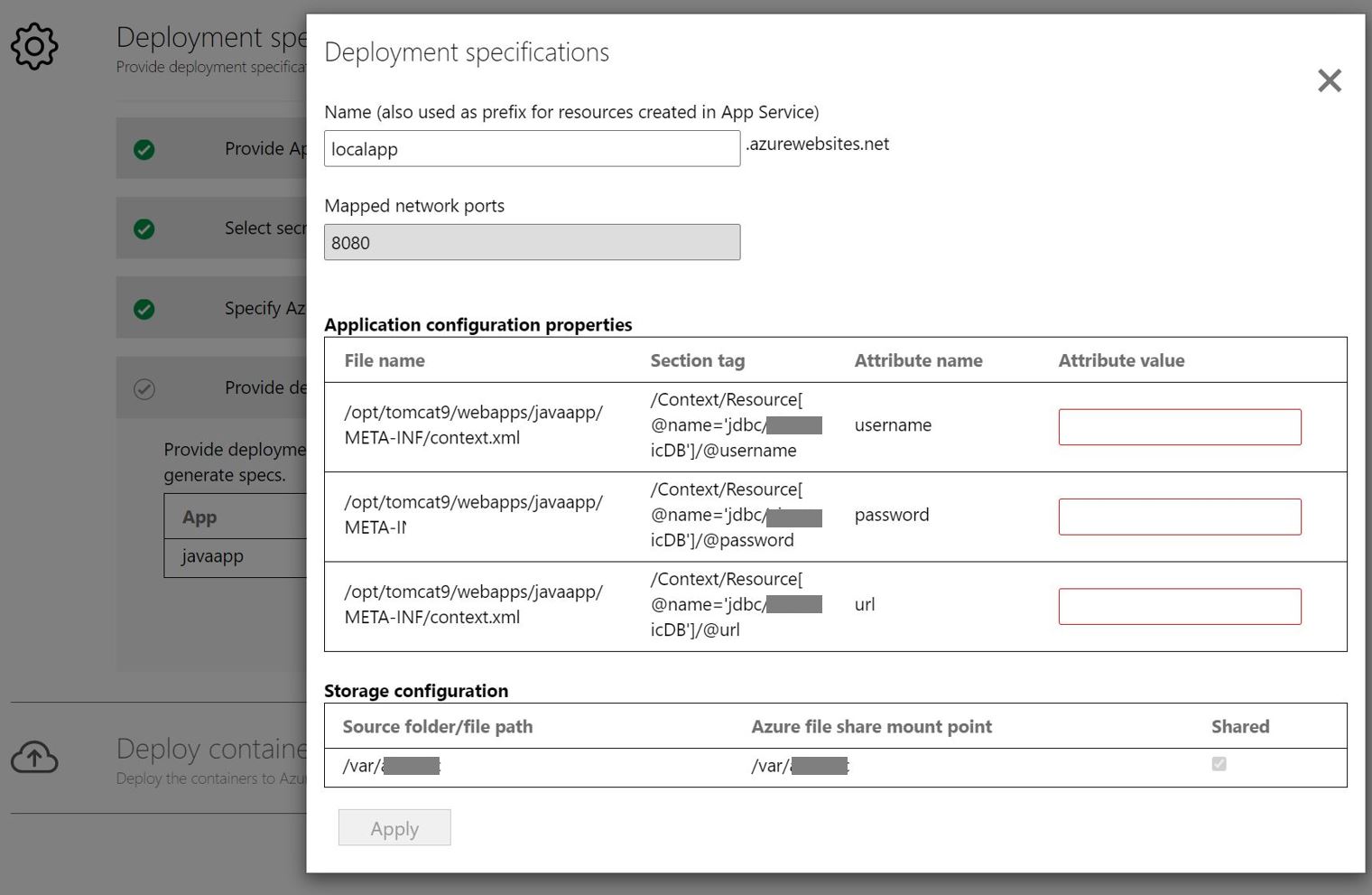The width and height of the screenshot is (1372, 895).
Task: Click the url attribute value field
Action: tap(1179, 605)
